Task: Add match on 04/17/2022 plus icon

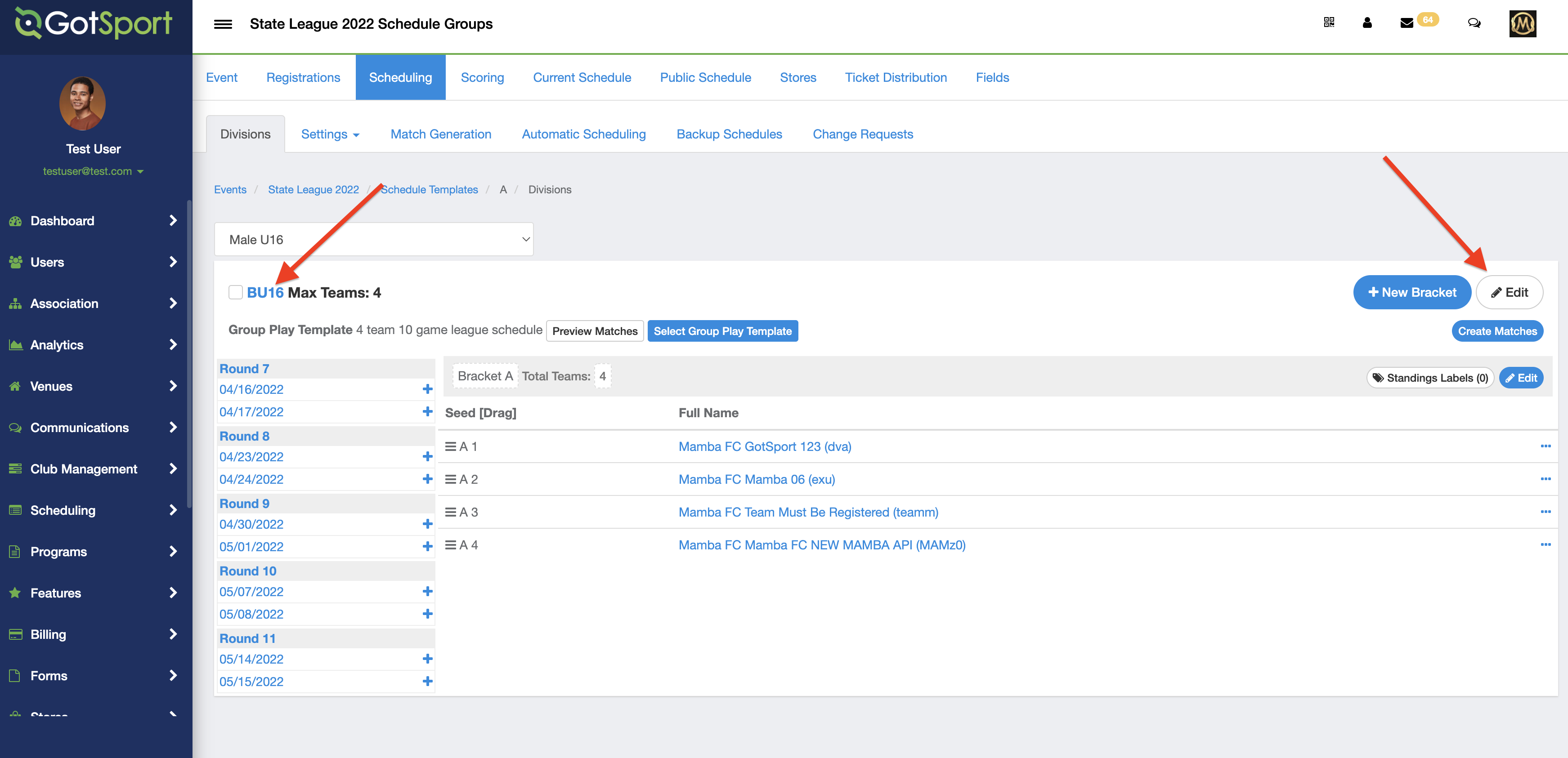Action: 427,411
